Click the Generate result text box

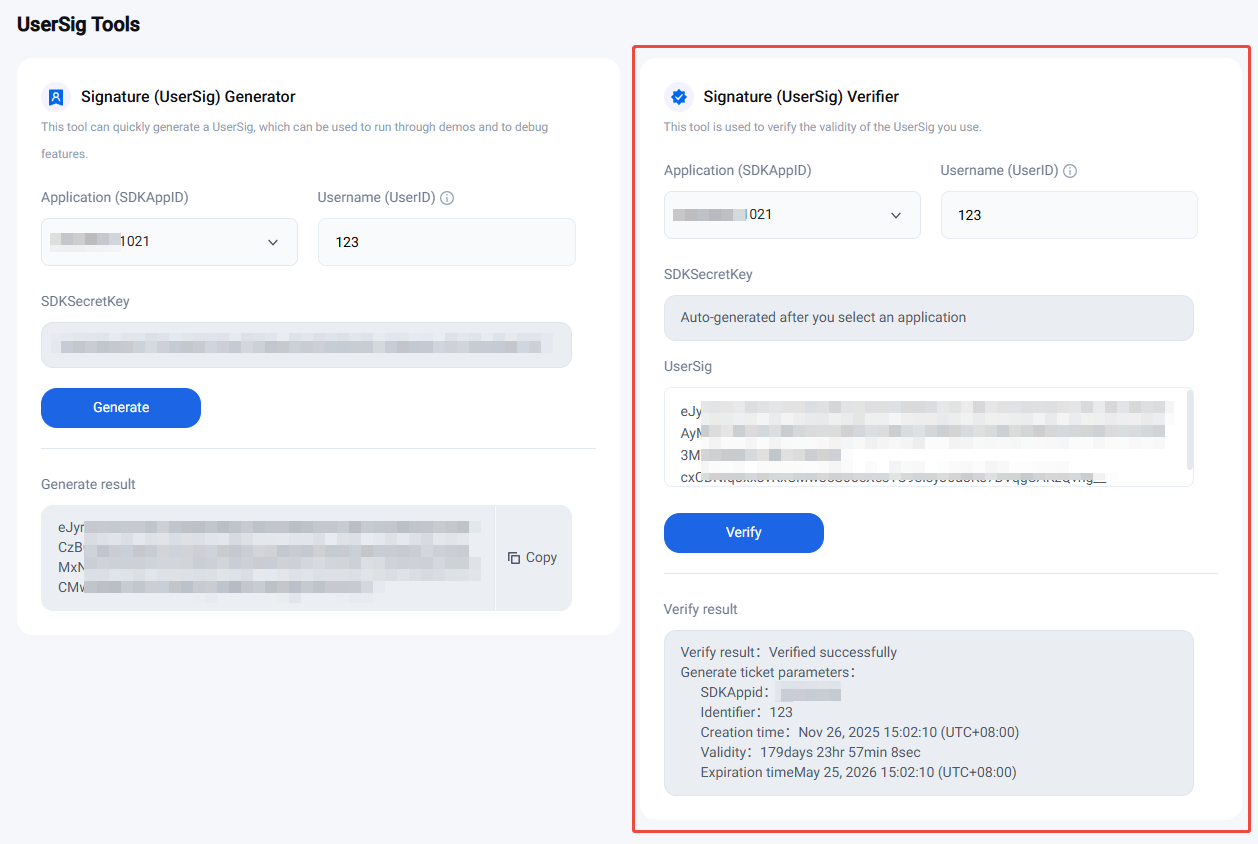click(x=267, y=557)
